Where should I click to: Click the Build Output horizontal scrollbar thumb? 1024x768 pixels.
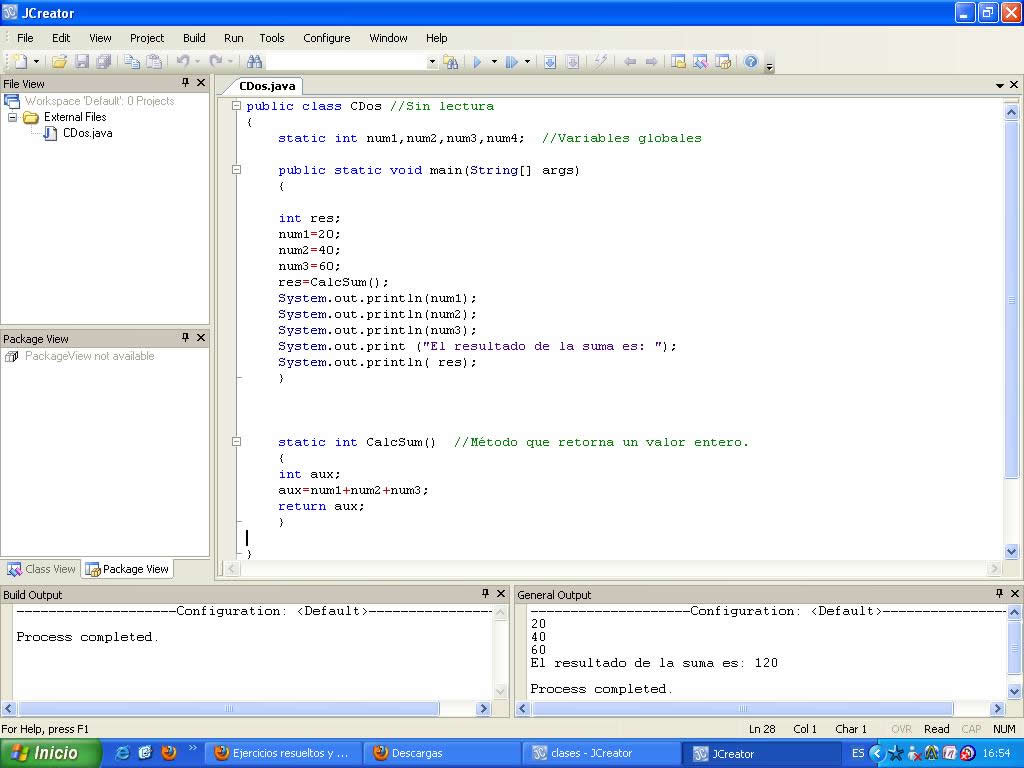[229, 709]
